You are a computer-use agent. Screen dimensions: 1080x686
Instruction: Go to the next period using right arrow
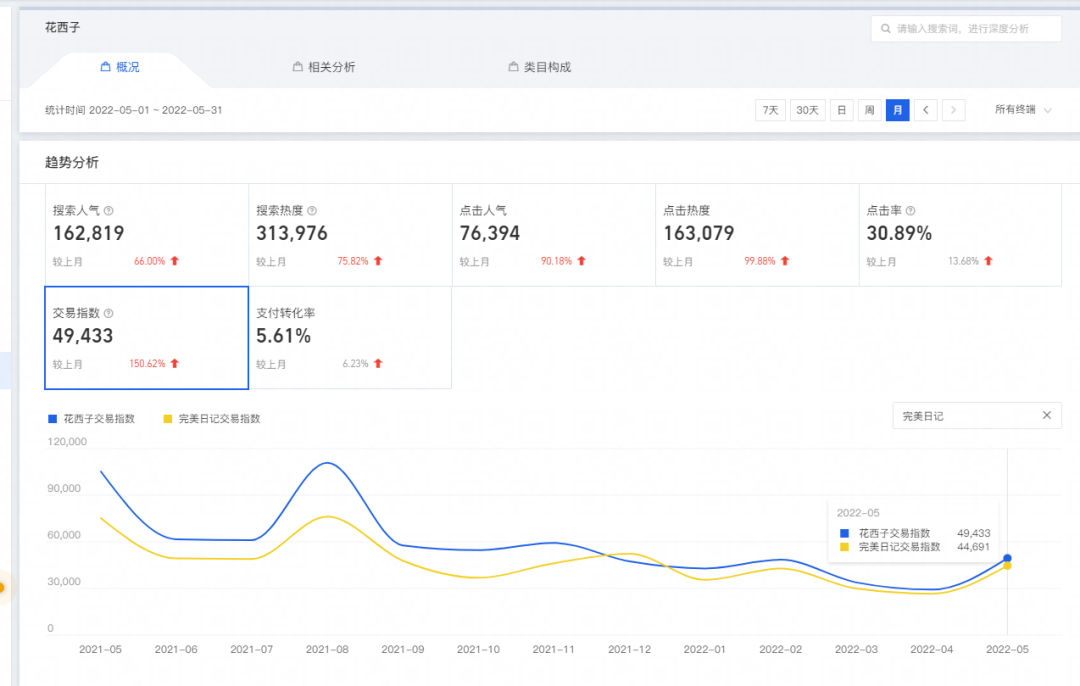click(x=953, y=110)
